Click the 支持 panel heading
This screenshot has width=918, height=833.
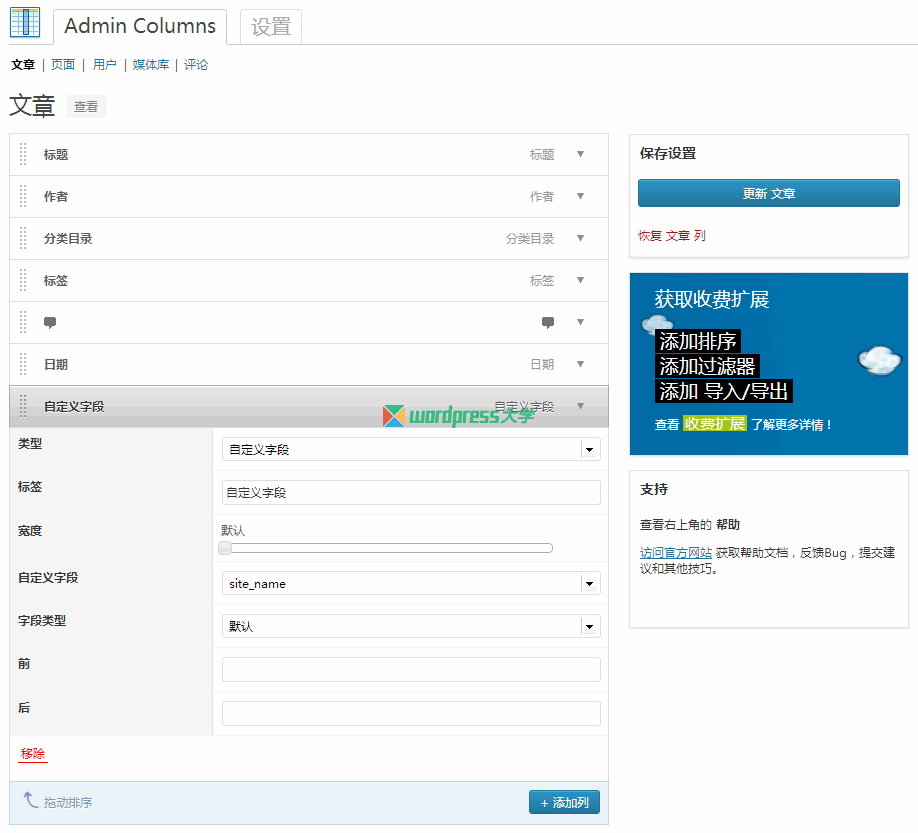coord(654,489)
